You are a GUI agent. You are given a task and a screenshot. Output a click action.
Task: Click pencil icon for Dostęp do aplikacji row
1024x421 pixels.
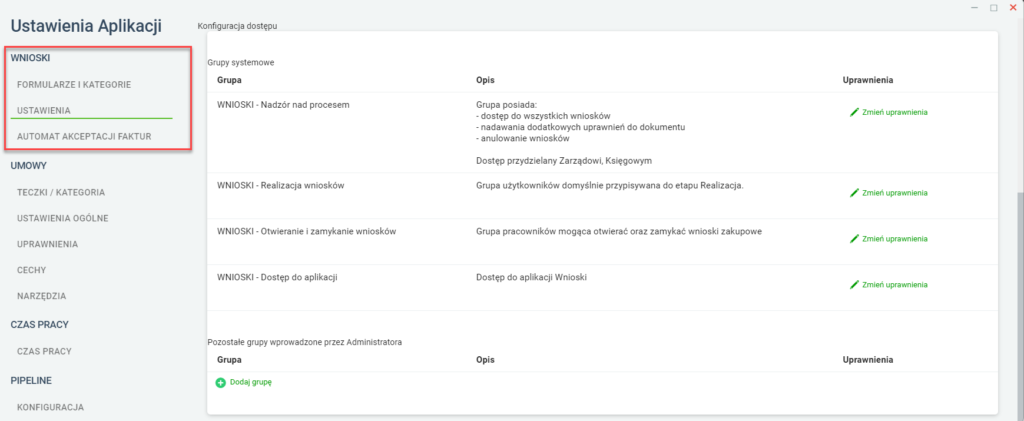[x=854, y=285]
